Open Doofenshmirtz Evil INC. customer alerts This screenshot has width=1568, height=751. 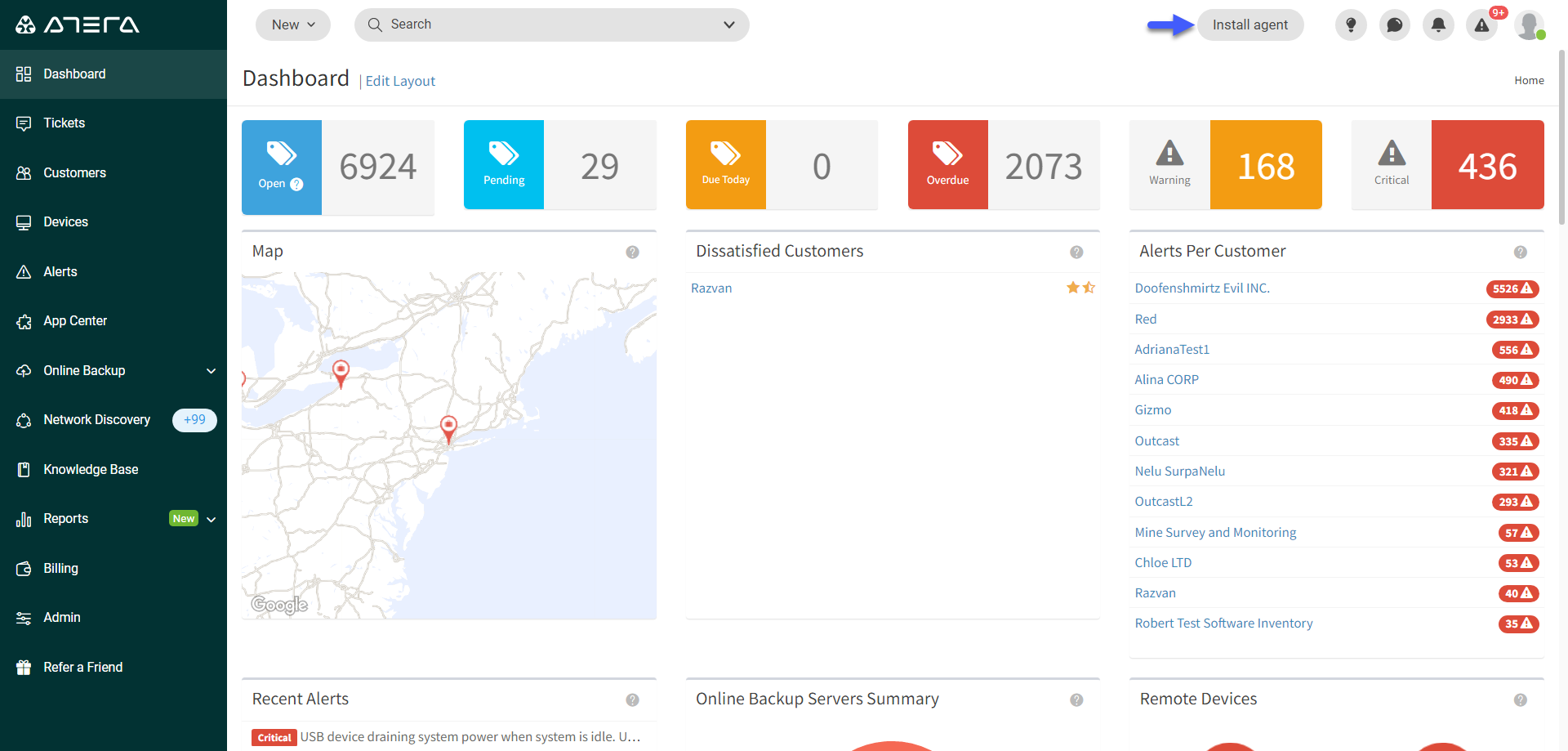pos(1201,288)
